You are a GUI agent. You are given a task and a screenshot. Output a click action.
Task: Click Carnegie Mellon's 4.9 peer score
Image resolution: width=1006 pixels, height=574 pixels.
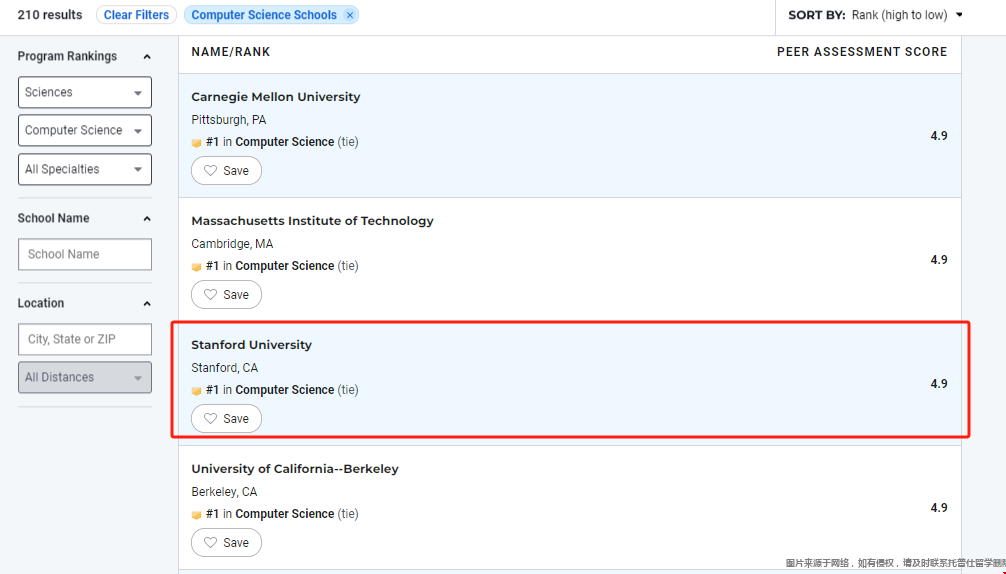pyautogui.click(x=939, y=135)
